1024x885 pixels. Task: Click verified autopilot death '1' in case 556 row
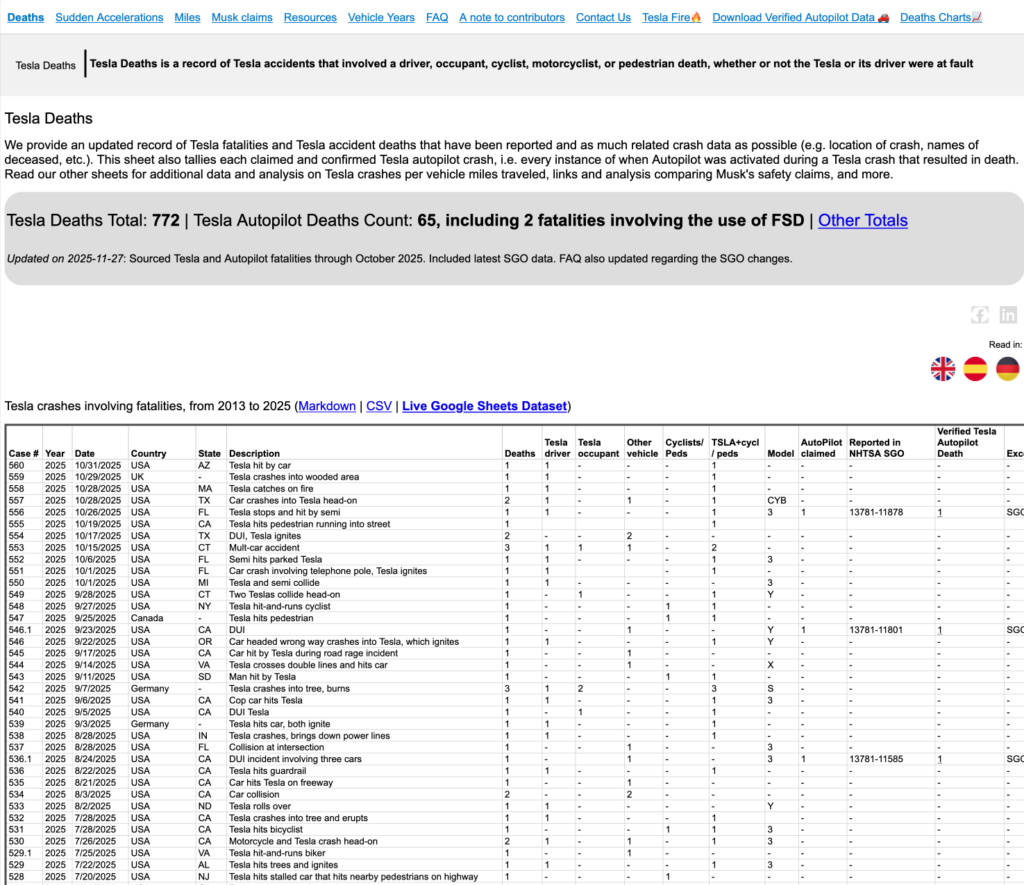click(x=940, y=512)
